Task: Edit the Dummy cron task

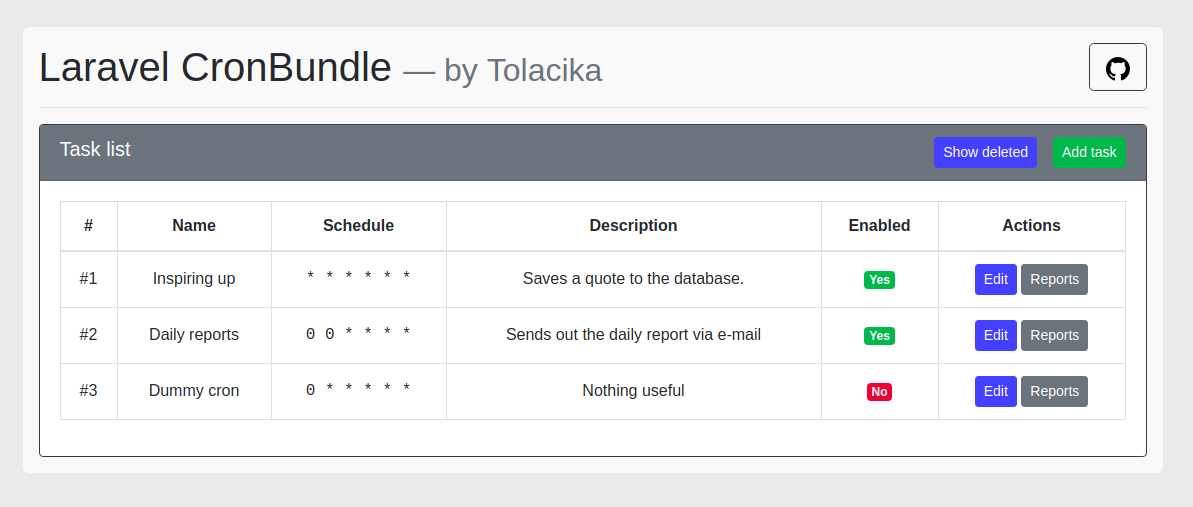Action: (x=995, y=391)
